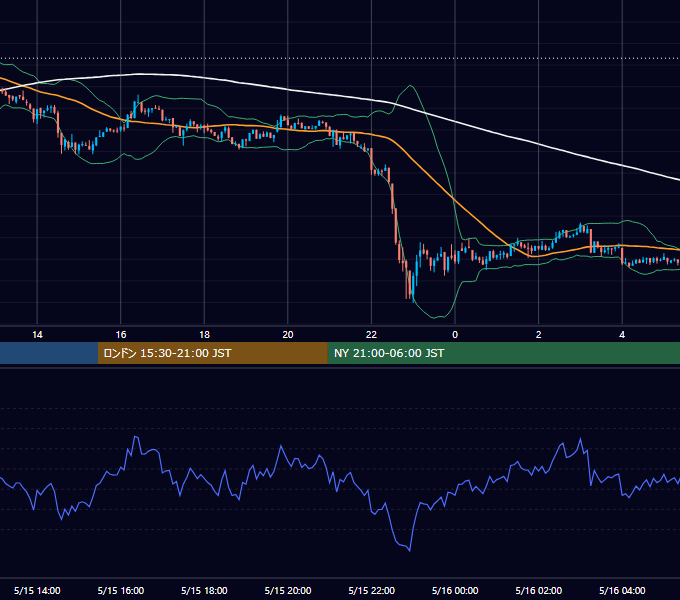Click the 5/15 22:00 date label

[372, 590]
